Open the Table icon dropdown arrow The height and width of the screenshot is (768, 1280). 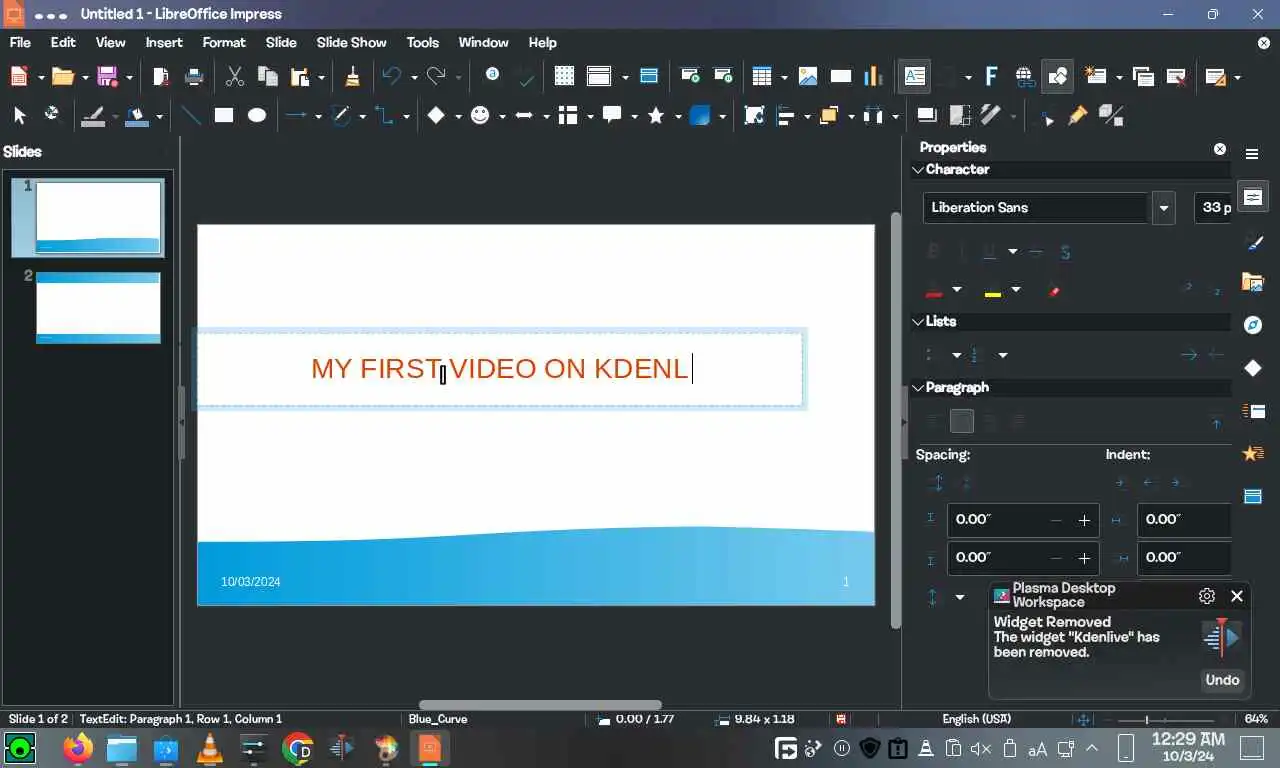click(784, 77)
